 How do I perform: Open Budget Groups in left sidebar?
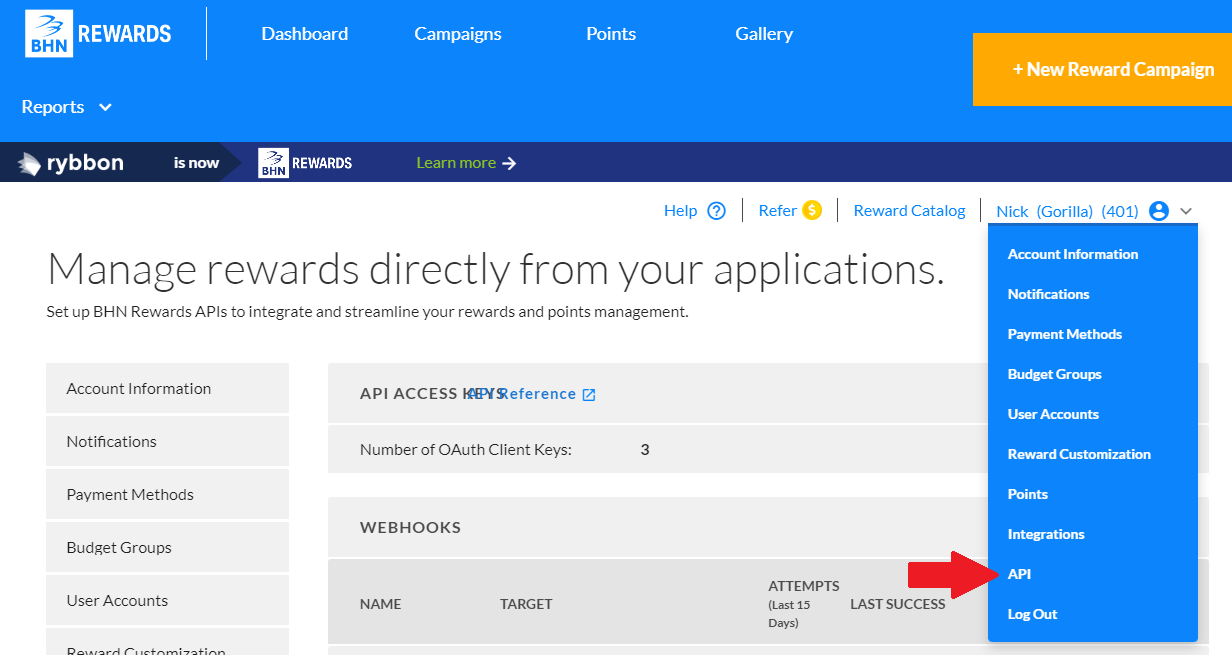tap(167, 547)
